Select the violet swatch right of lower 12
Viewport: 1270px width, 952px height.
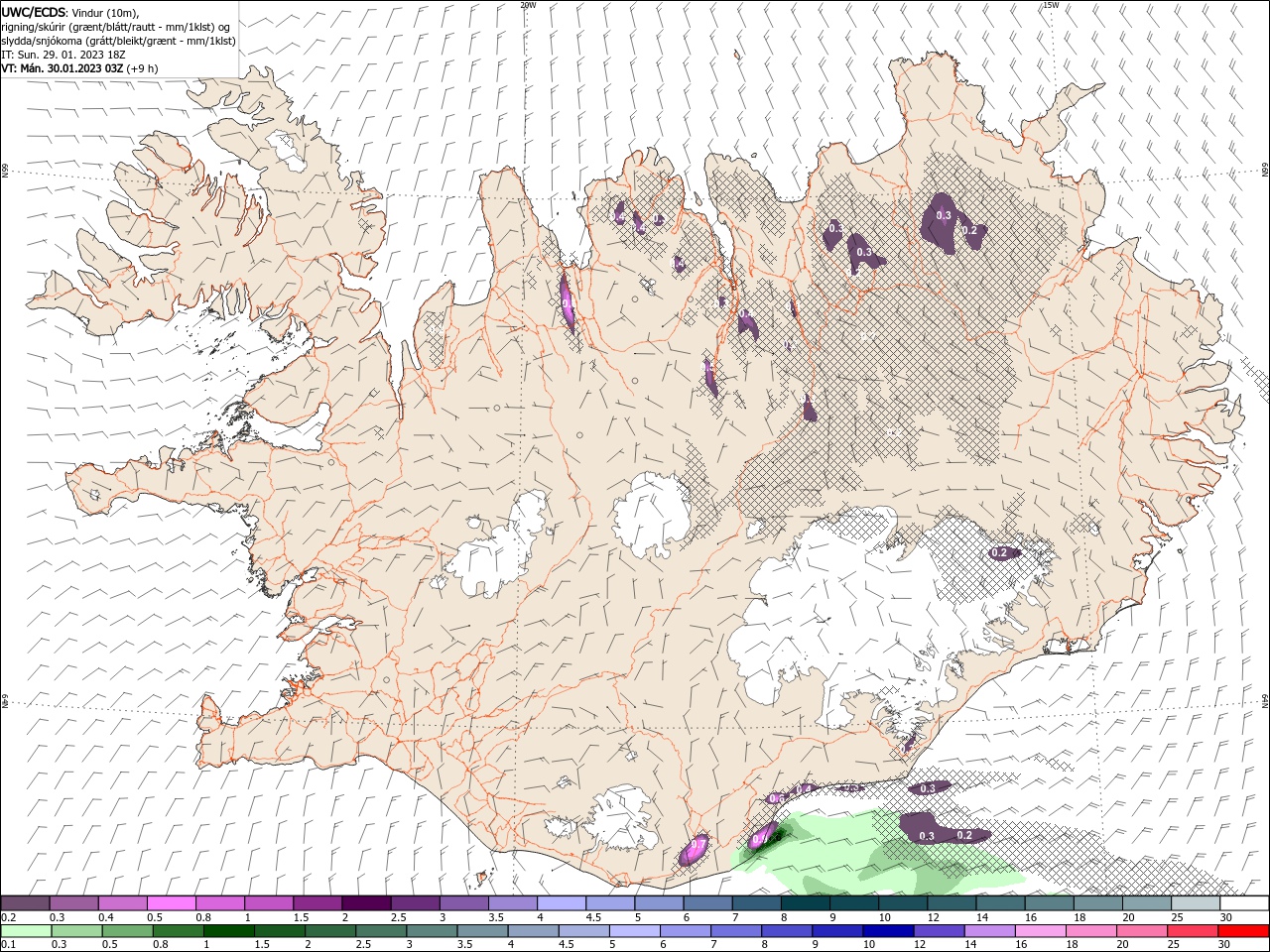[938, 931]
